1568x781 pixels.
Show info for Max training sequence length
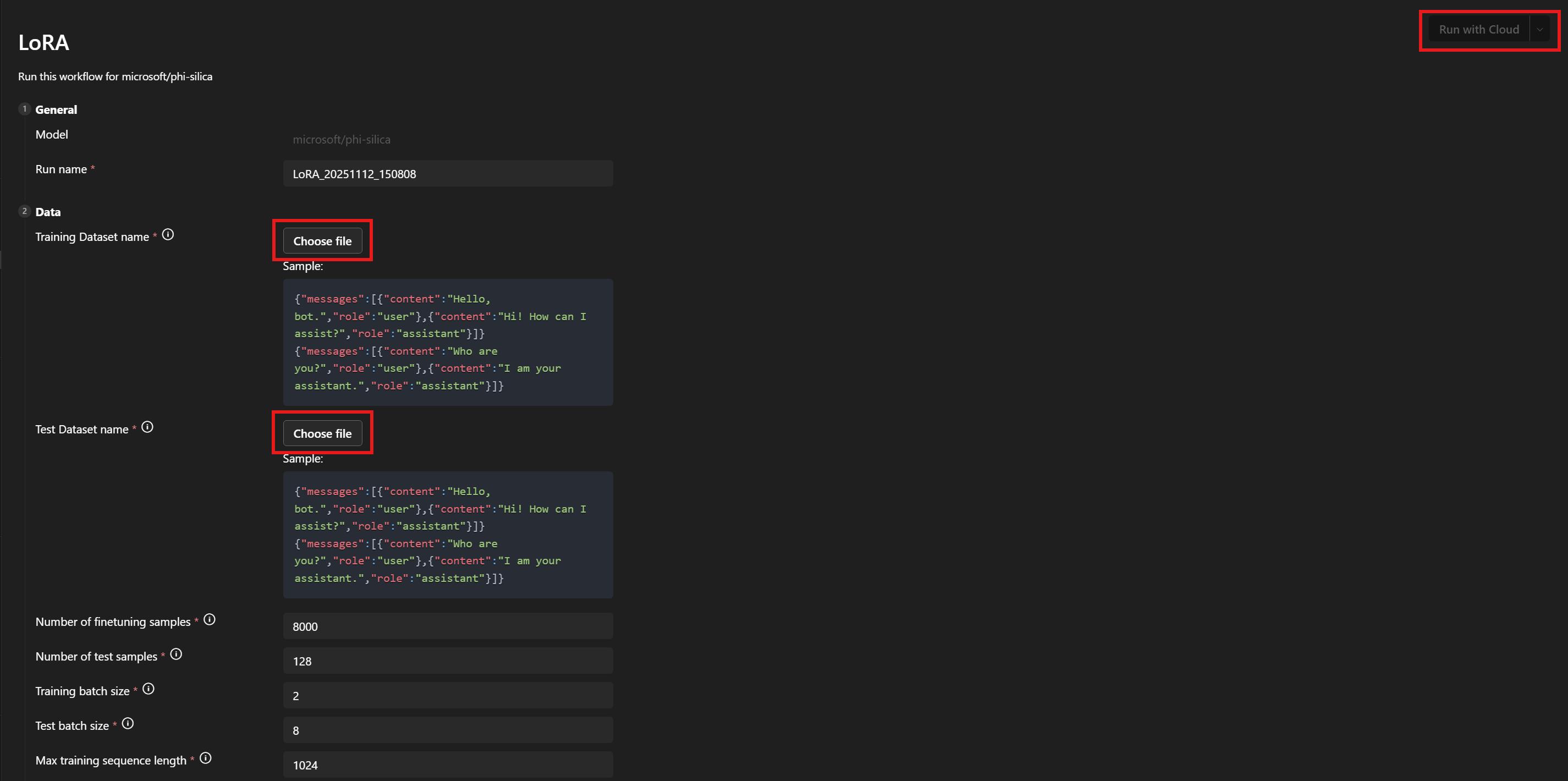(205, 758)
